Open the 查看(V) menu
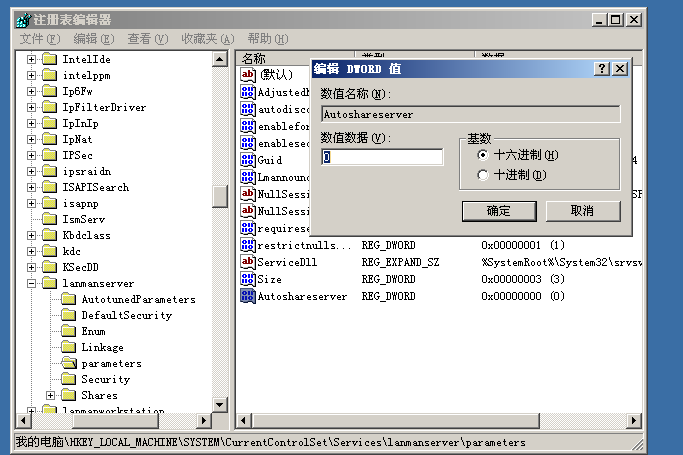The width and height of the screenshot is (683, 455). click(148, 39)
